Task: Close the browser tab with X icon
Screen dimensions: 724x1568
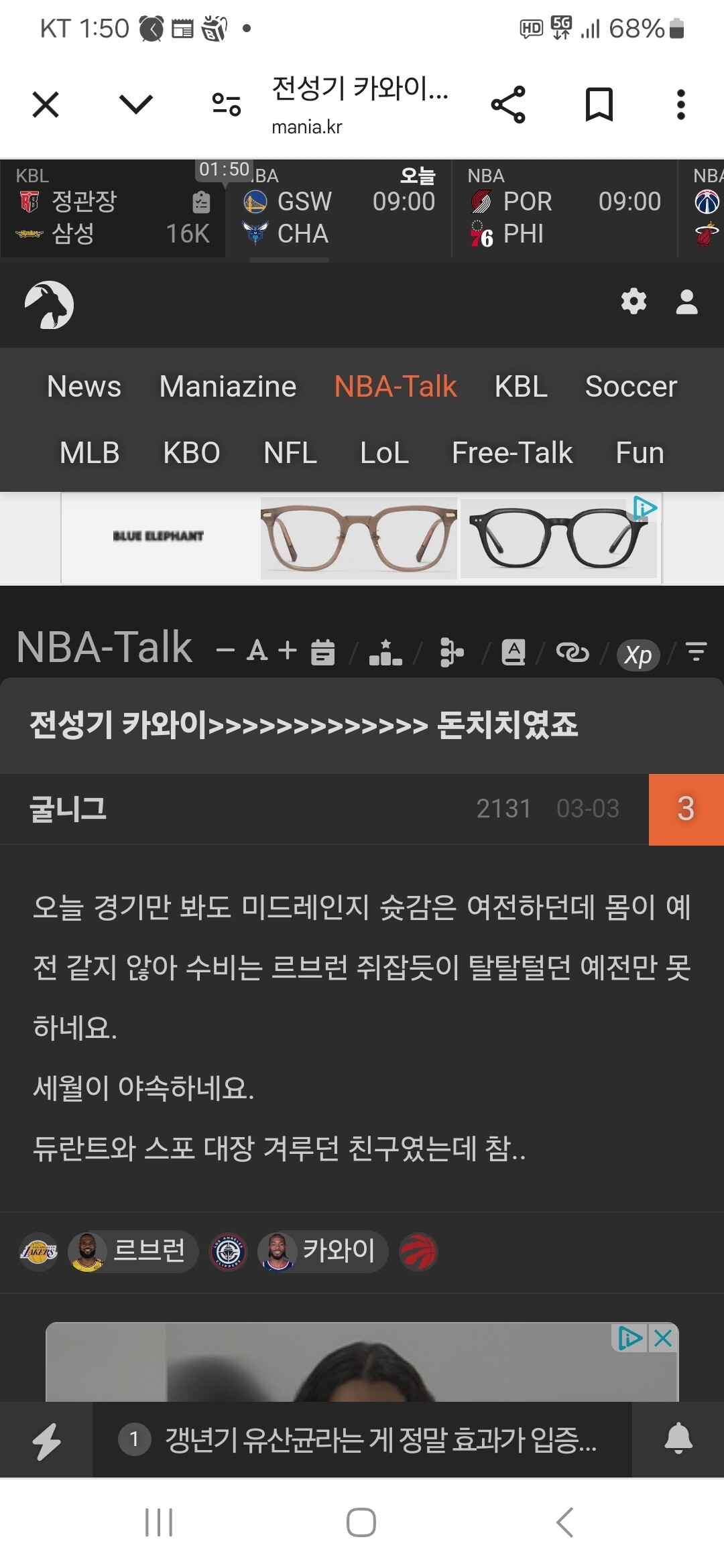Action: (x=46, y=105)
